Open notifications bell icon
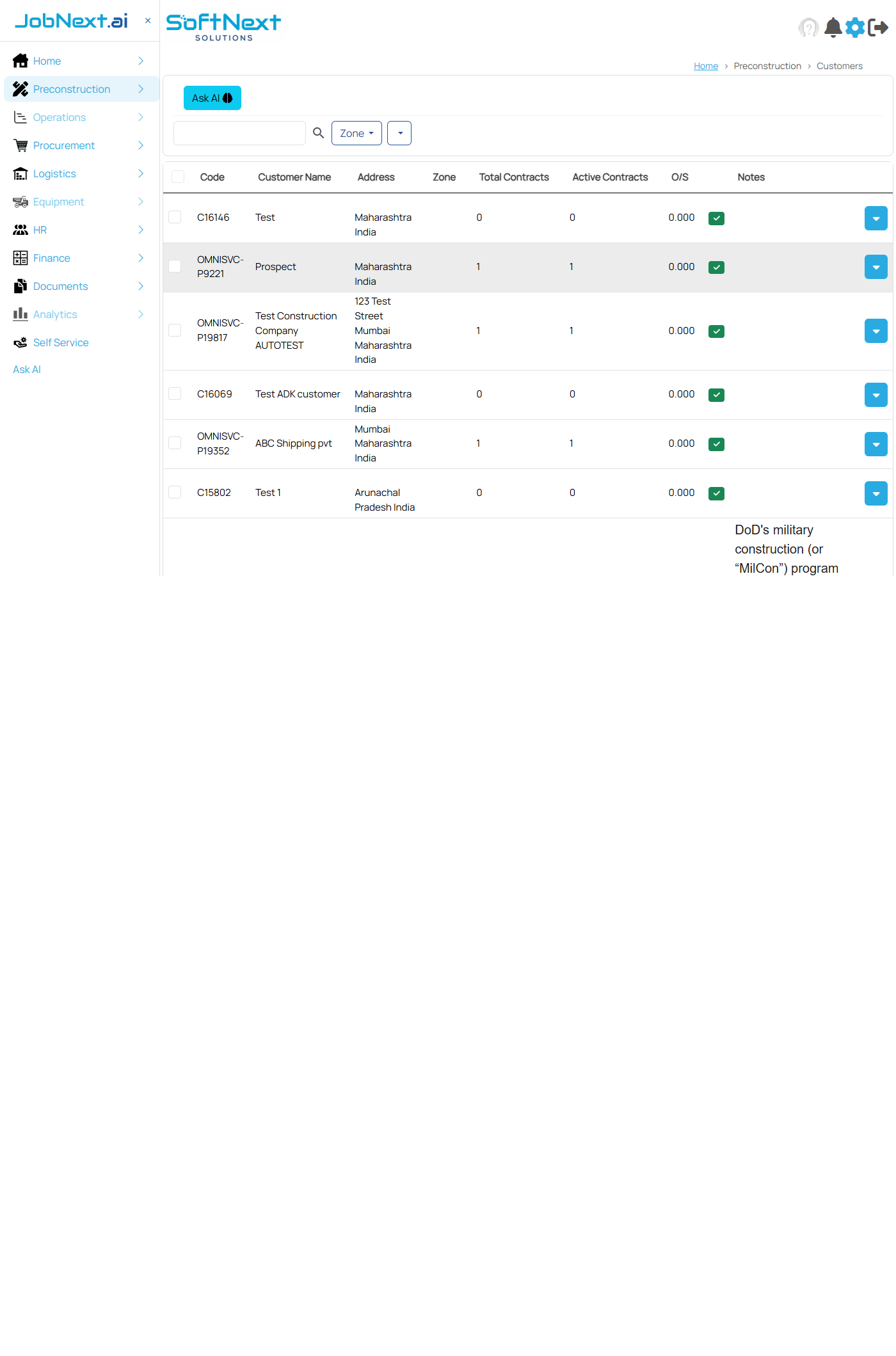The width and height of the screenshot is (896, 1356). tap(833, 28)
